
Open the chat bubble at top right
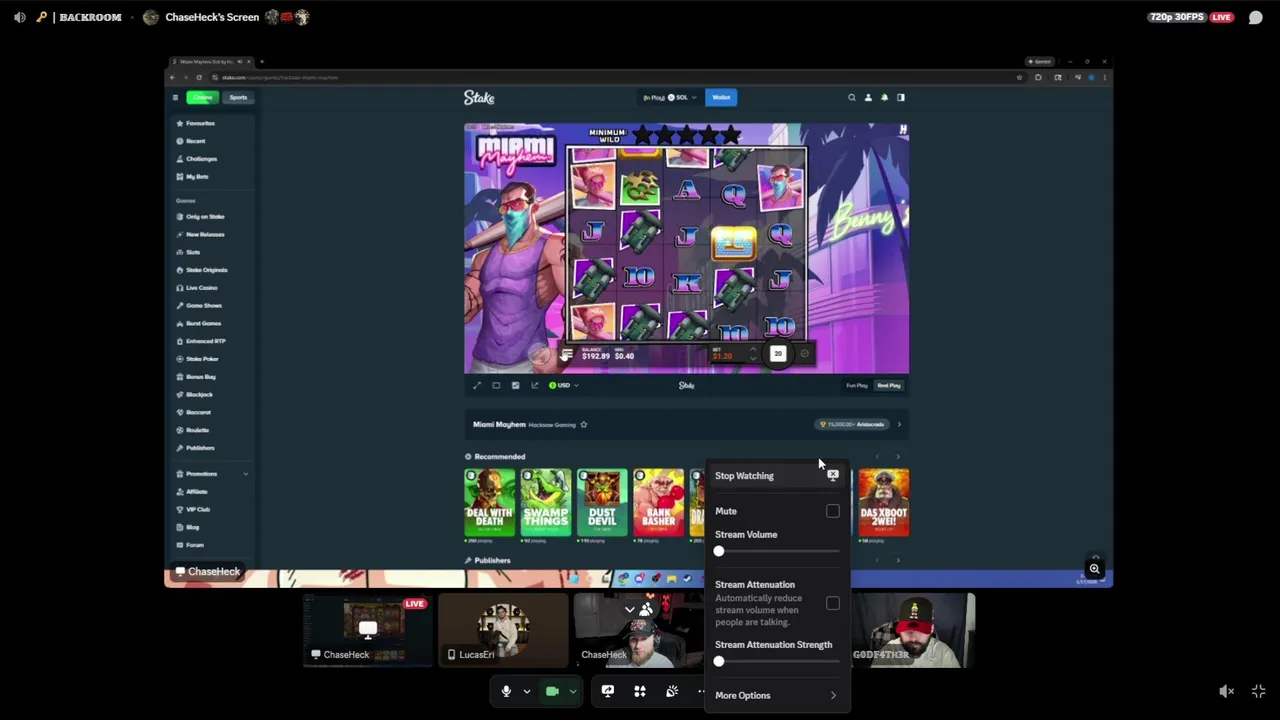pos(1255,17)
